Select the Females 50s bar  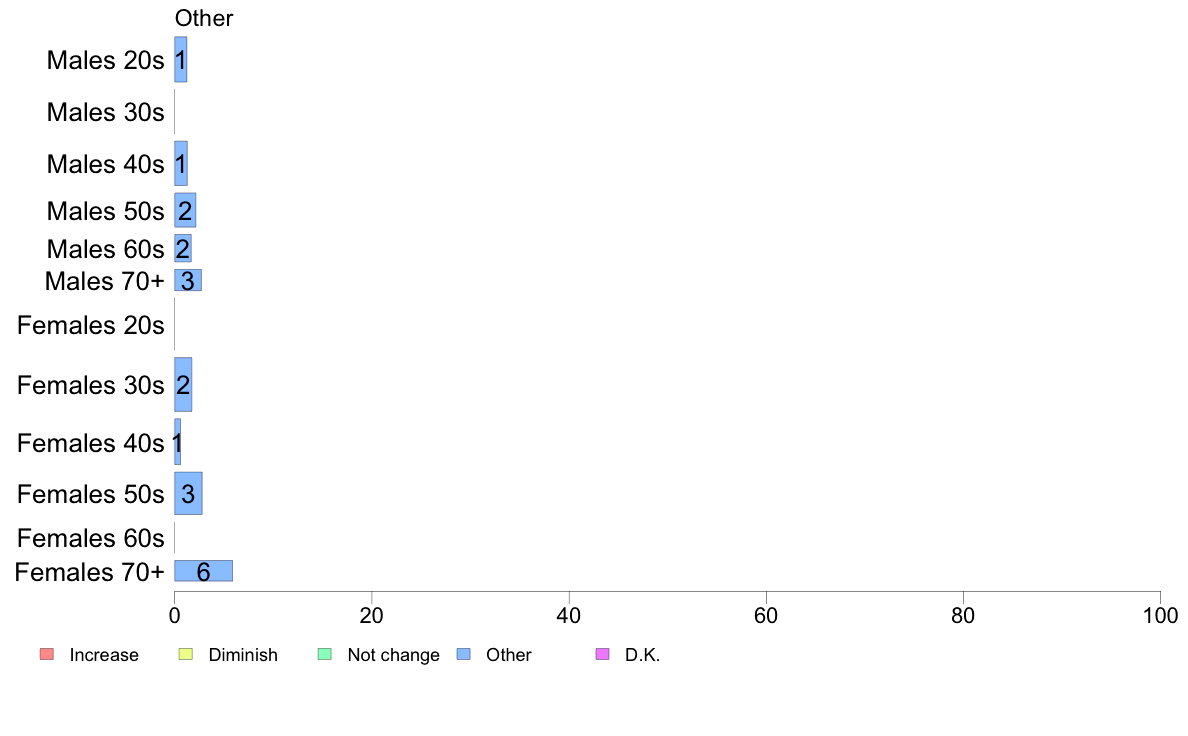pyautogui.click(x=188, y=493)
